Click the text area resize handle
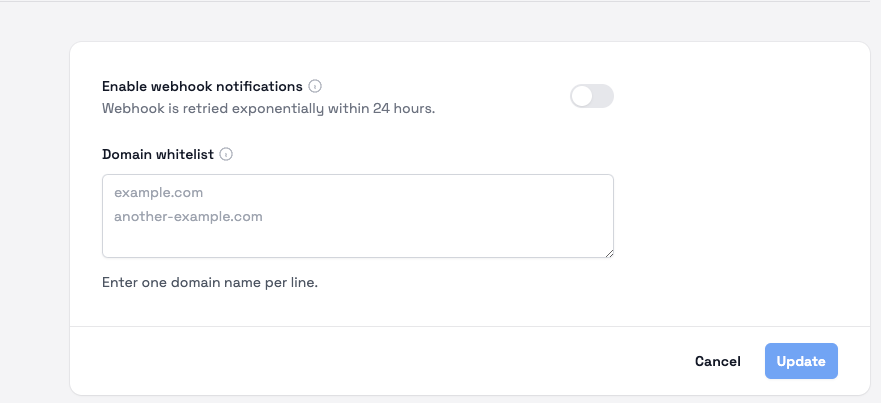Image resolution: width=881 pixels, height=403 pixels. coord(607,252)
